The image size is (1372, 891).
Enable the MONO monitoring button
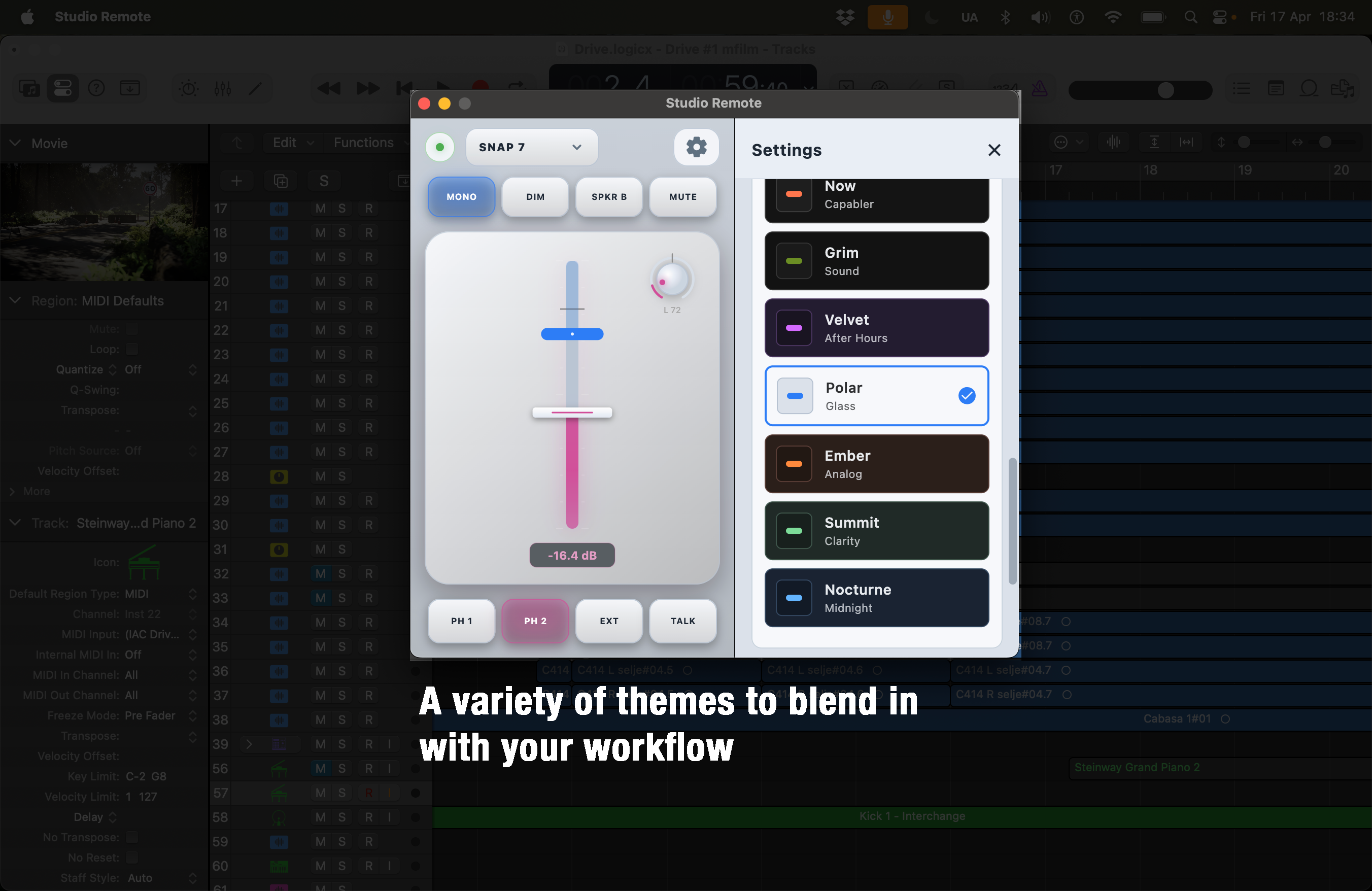coord(461,196)
